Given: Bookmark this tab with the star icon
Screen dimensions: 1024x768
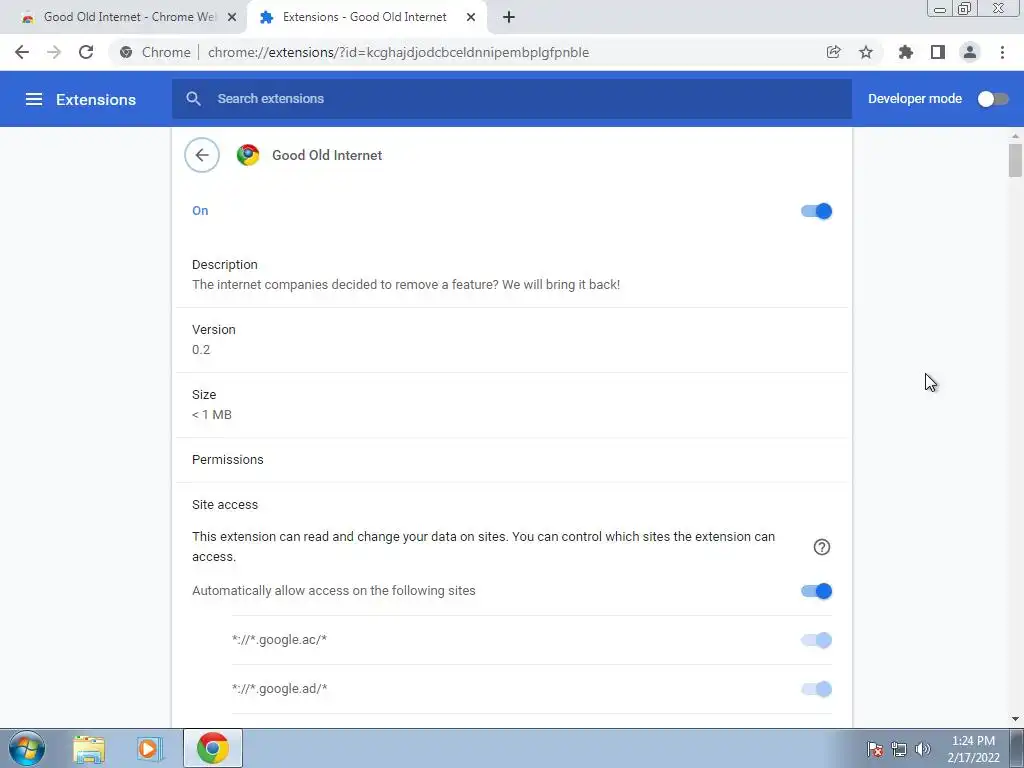Looking at the screenshot, I should tap(866, 52).
